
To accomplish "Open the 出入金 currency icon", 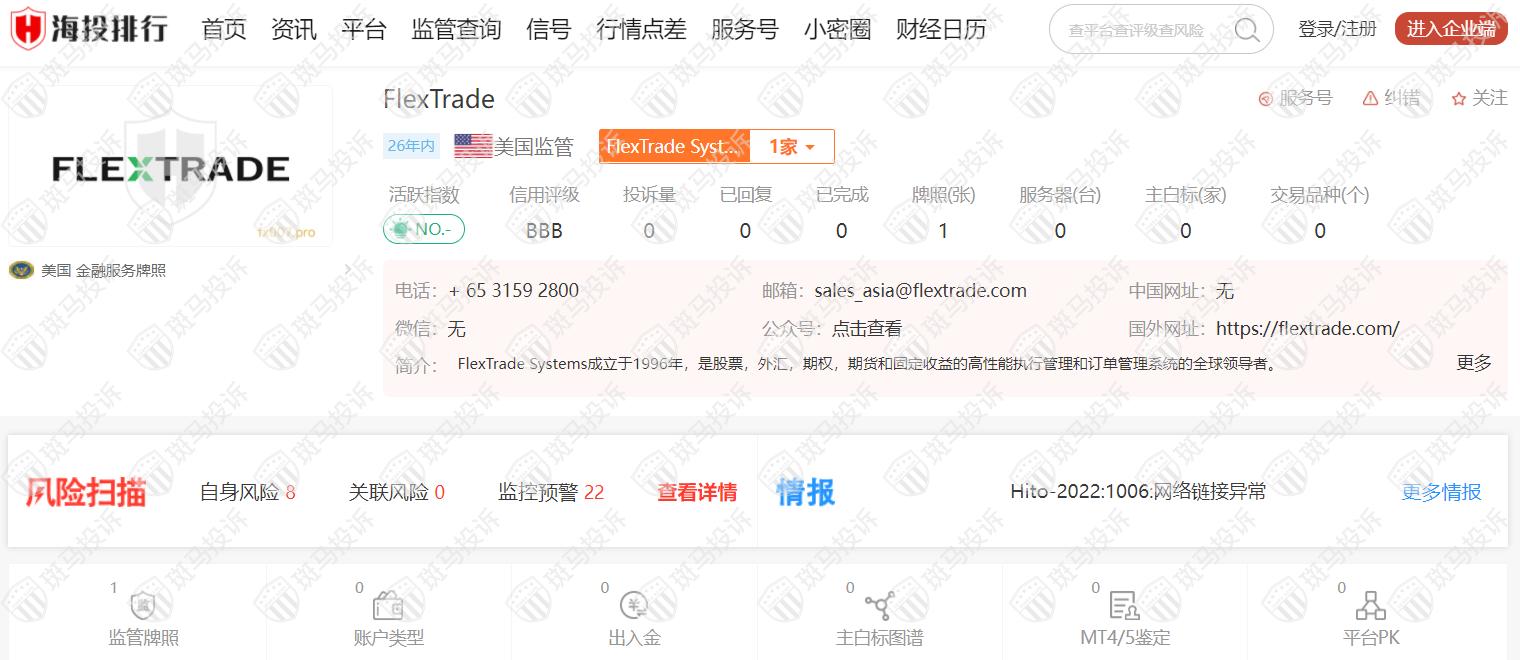I will [634, 606].
